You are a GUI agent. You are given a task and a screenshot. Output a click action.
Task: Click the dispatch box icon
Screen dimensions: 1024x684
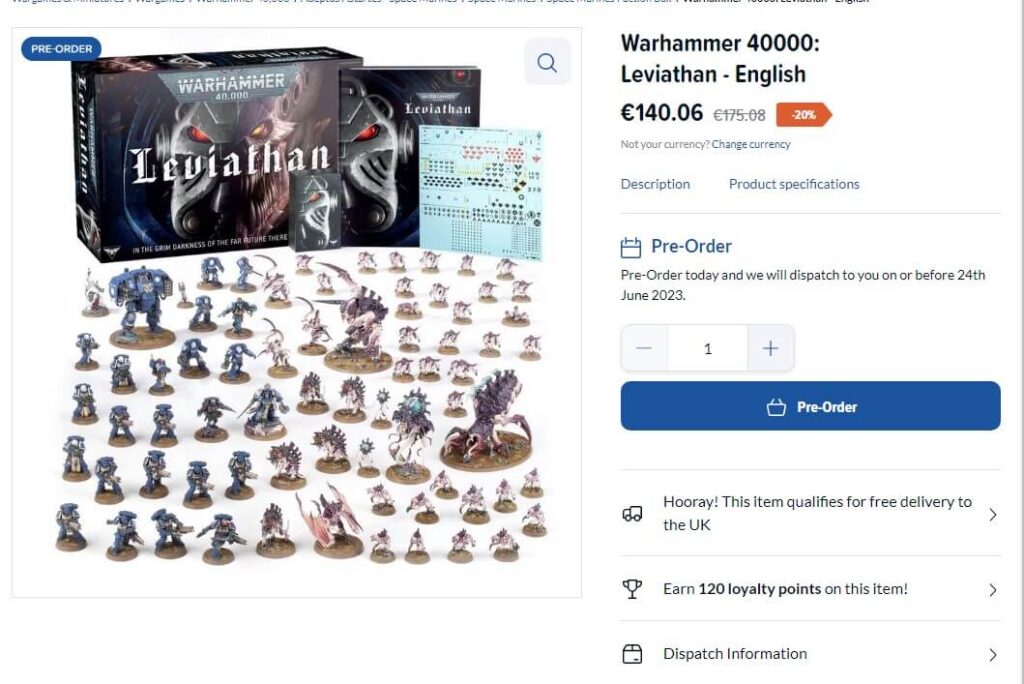pos(632,654)
